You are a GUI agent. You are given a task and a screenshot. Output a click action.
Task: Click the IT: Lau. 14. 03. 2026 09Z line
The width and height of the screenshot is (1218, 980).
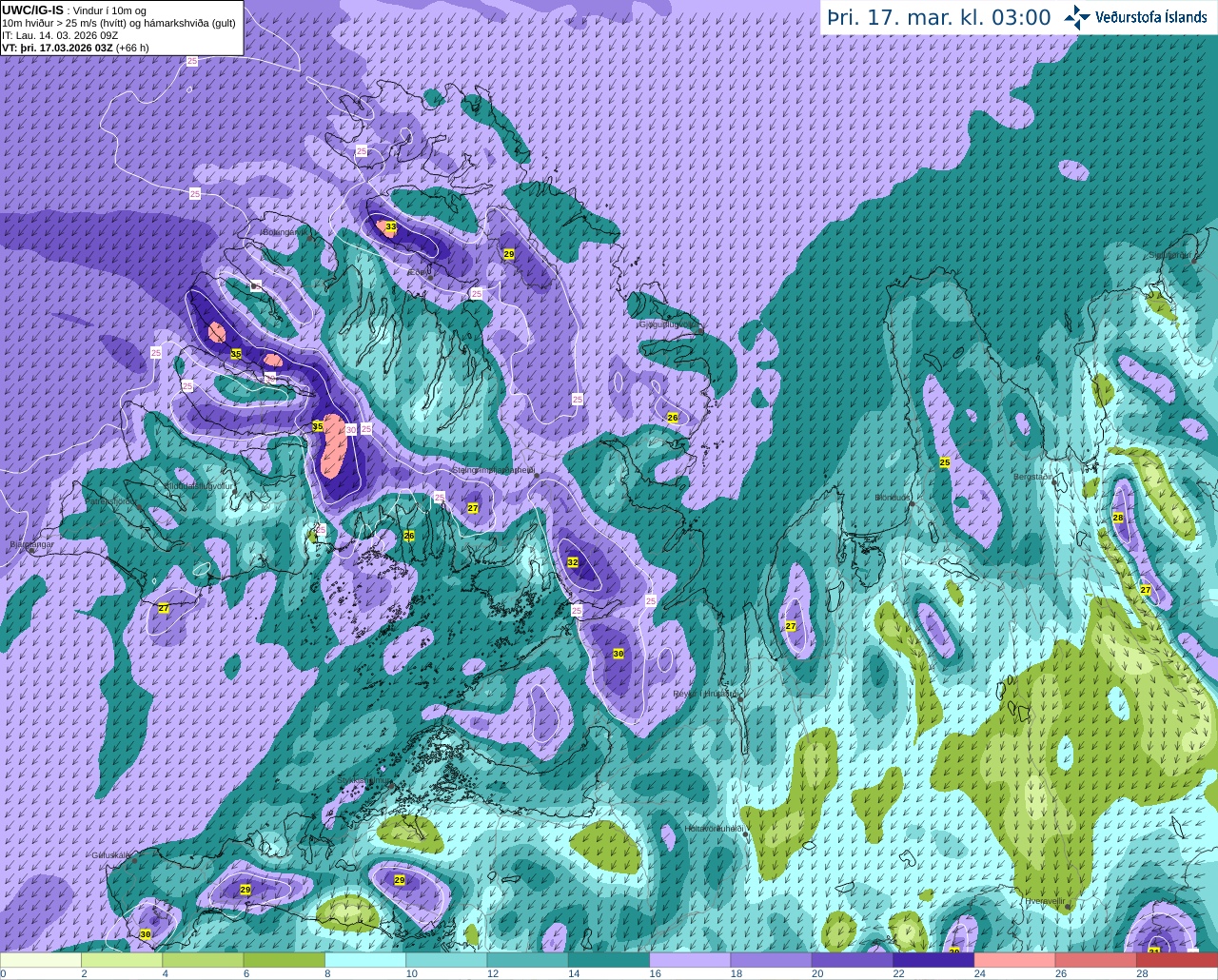(x=60, y=35)
